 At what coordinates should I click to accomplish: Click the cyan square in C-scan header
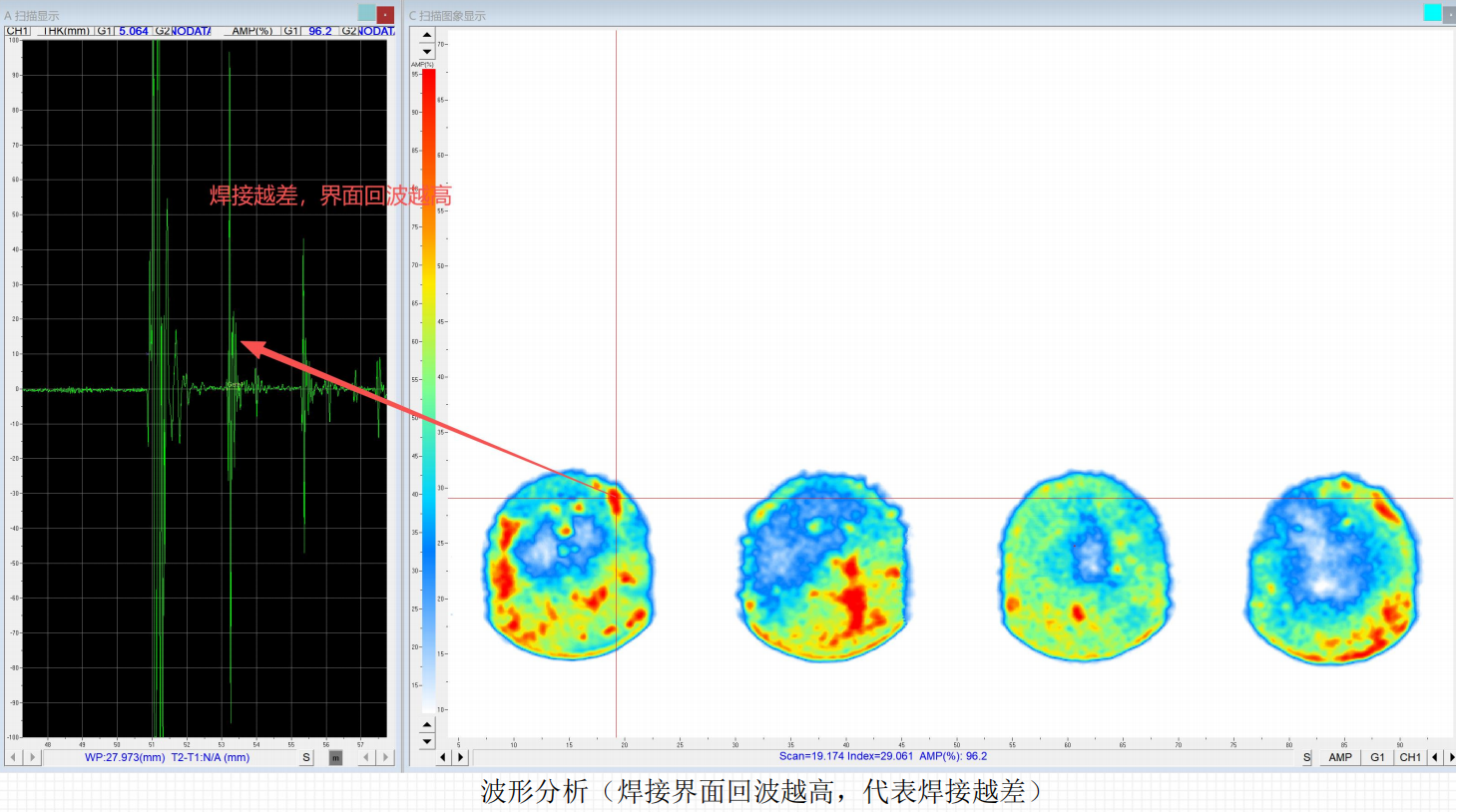(x=1432, y=13)
